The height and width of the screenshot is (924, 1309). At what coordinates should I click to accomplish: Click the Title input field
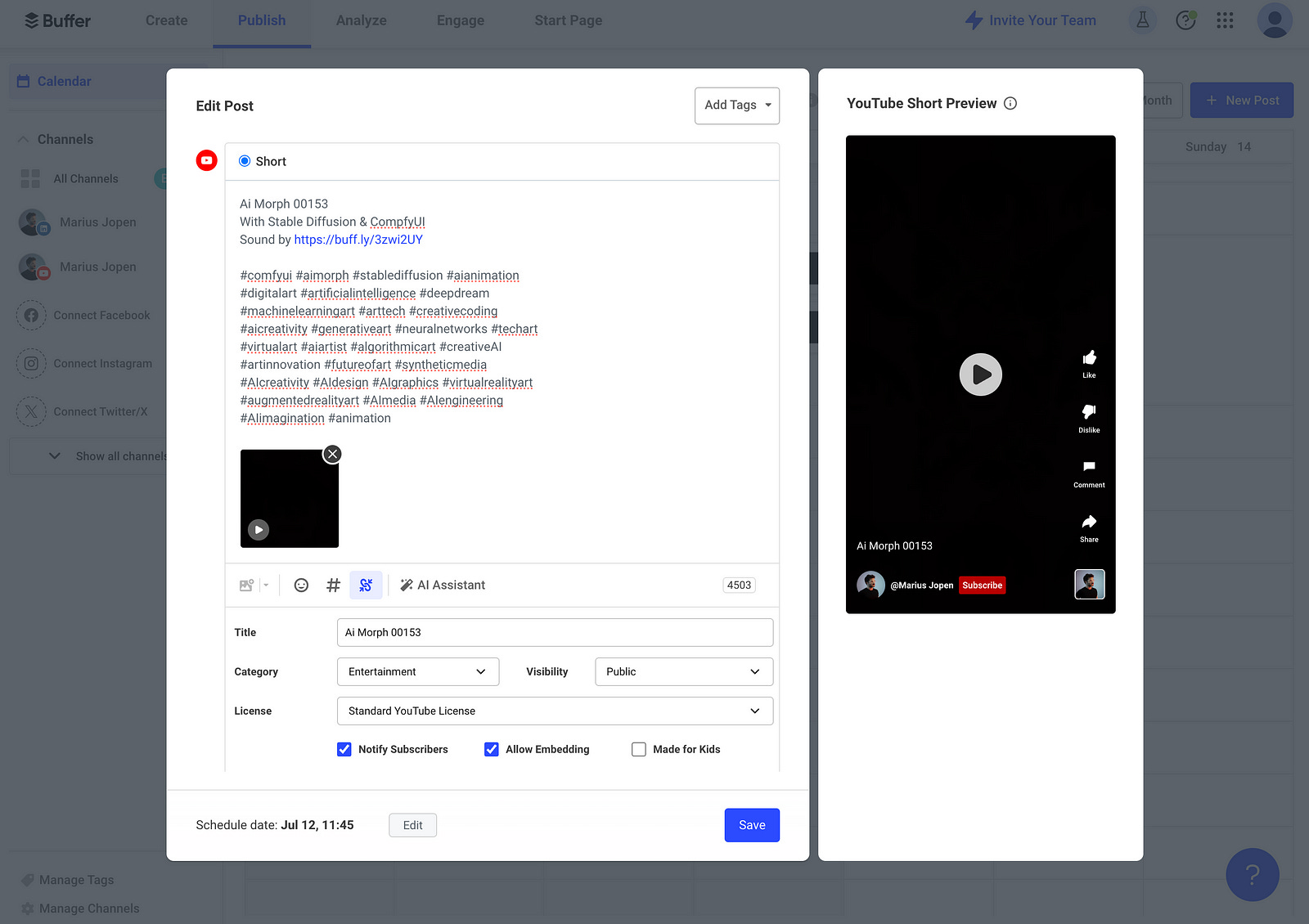coord(555,632)
